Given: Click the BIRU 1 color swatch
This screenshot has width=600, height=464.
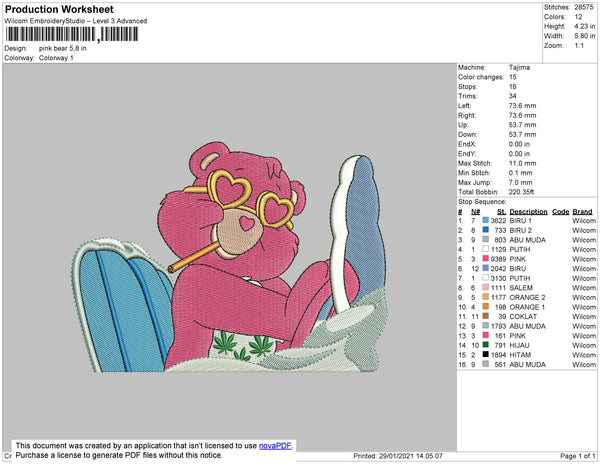Looking at the screenshot, I should [486, 220].
